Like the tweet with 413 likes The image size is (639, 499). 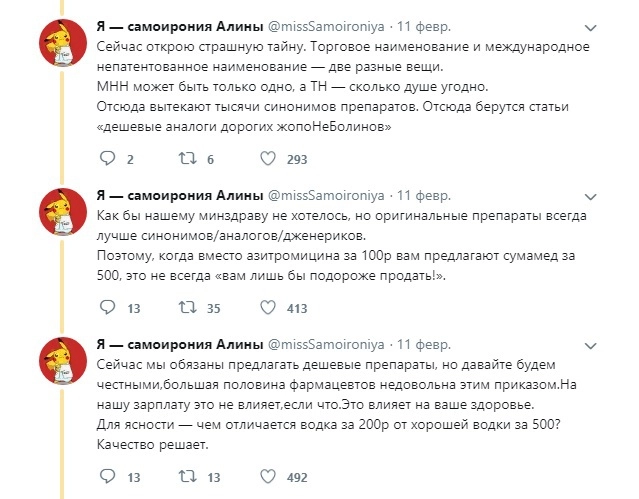pyautogui.click(x=267, y=309)
